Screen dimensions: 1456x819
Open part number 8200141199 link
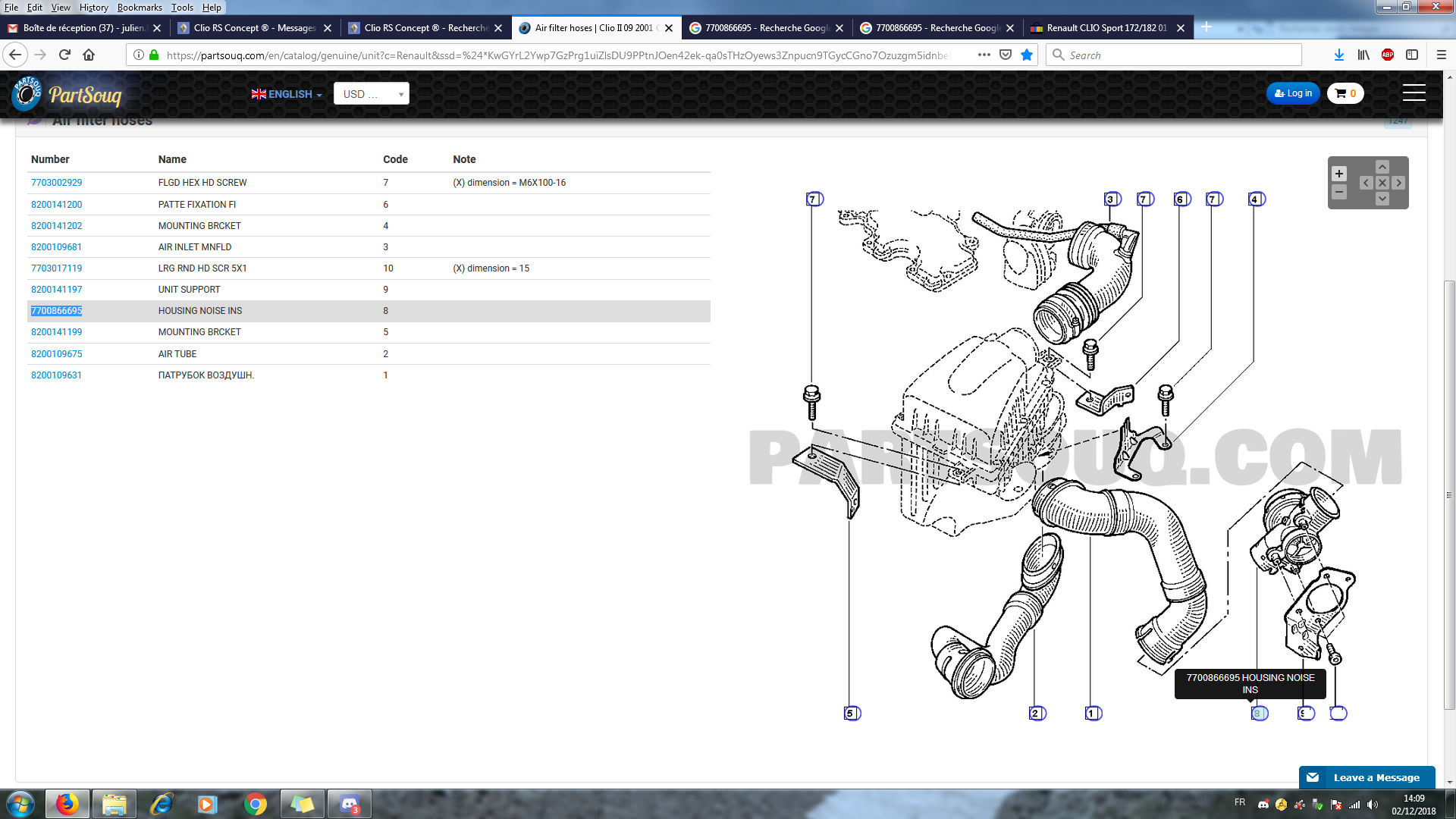(56, 332)
